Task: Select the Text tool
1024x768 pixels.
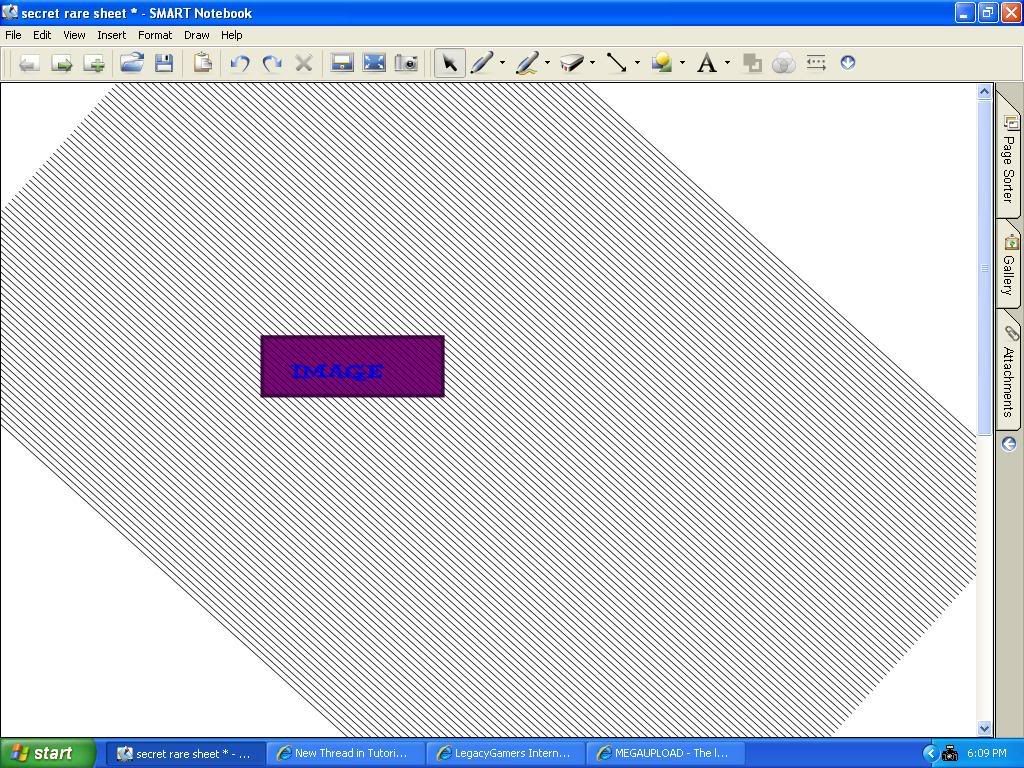Action: 707,62
